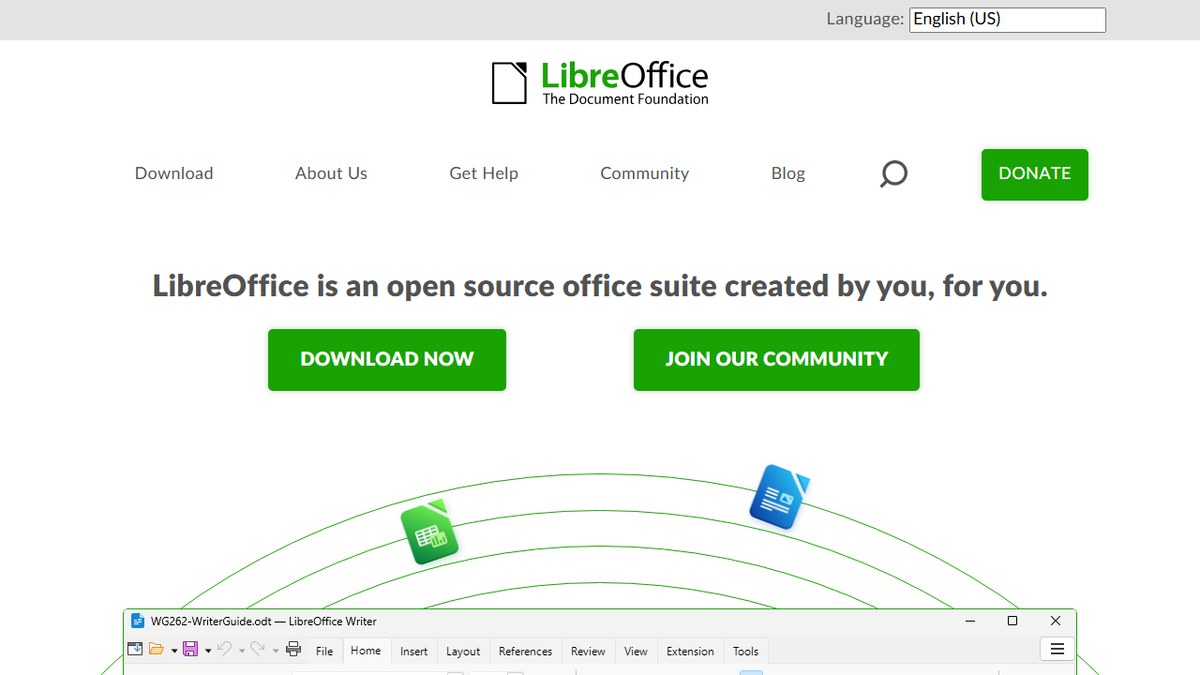Click the DOWNLOAD NOW button
Viewport: 1200px width, 675px height.
387,359
